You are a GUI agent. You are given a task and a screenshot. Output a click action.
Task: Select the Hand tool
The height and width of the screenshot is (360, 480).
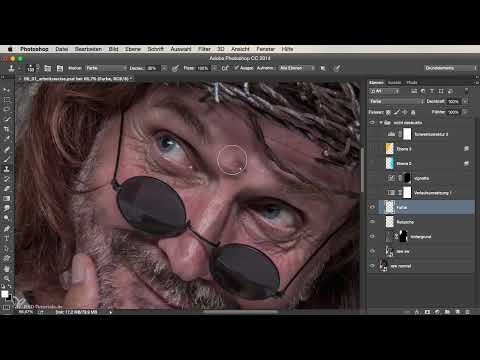coord(6,269)
